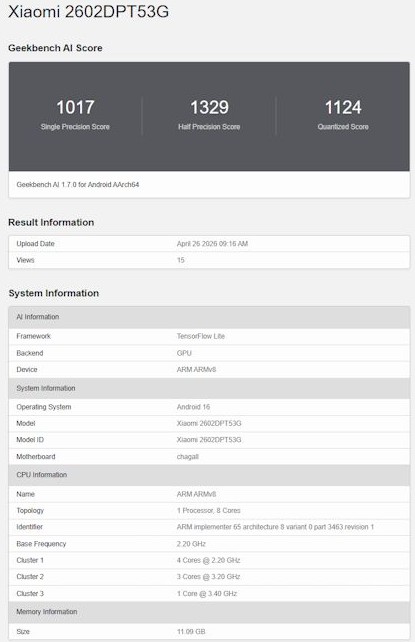The height and width of the screenshot is (642, 415).
Task: Click the Size label
Action: (23, 632)
